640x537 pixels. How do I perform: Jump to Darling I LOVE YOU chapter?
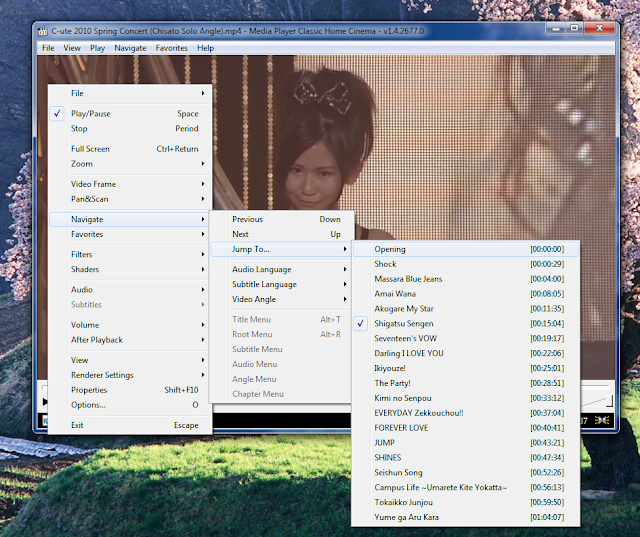[466, 353]
